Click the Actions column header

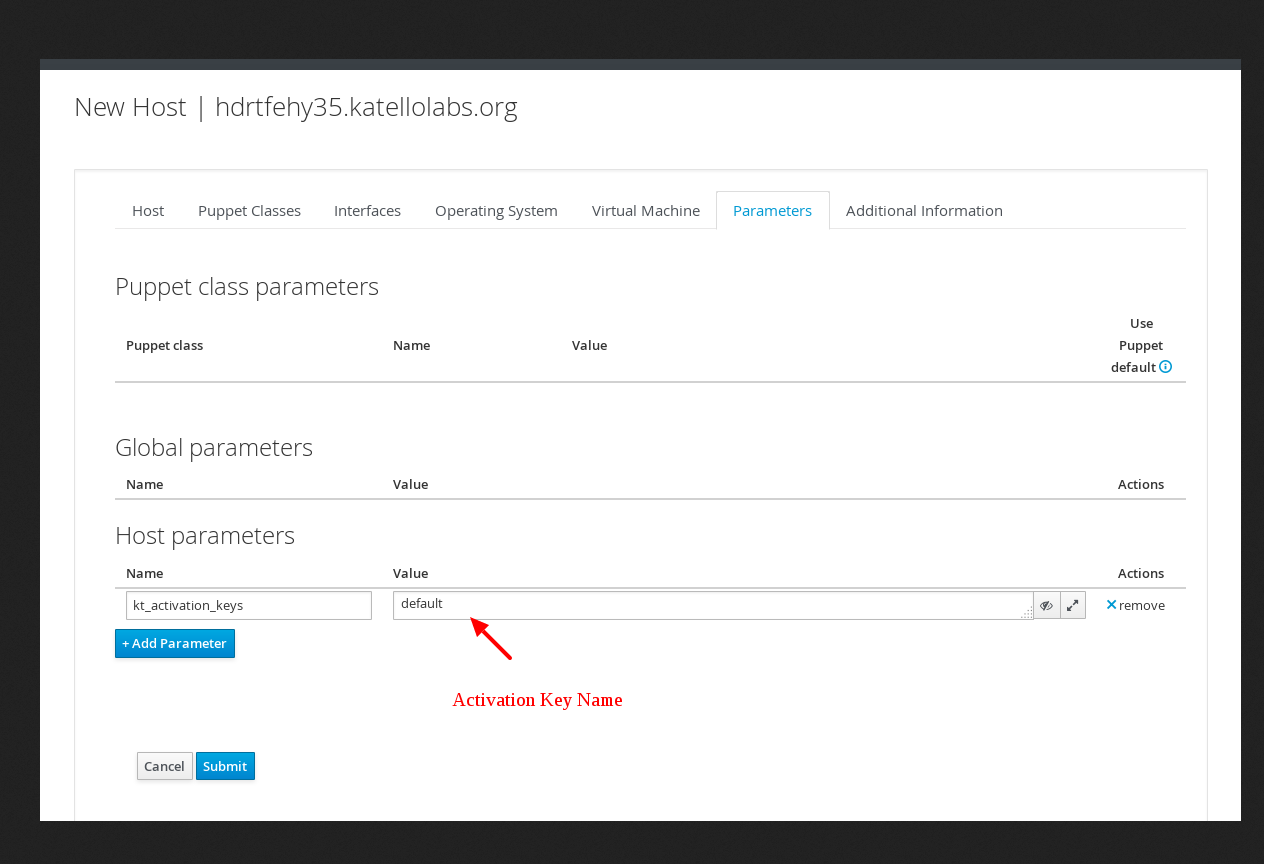[x=1140, y=573]
